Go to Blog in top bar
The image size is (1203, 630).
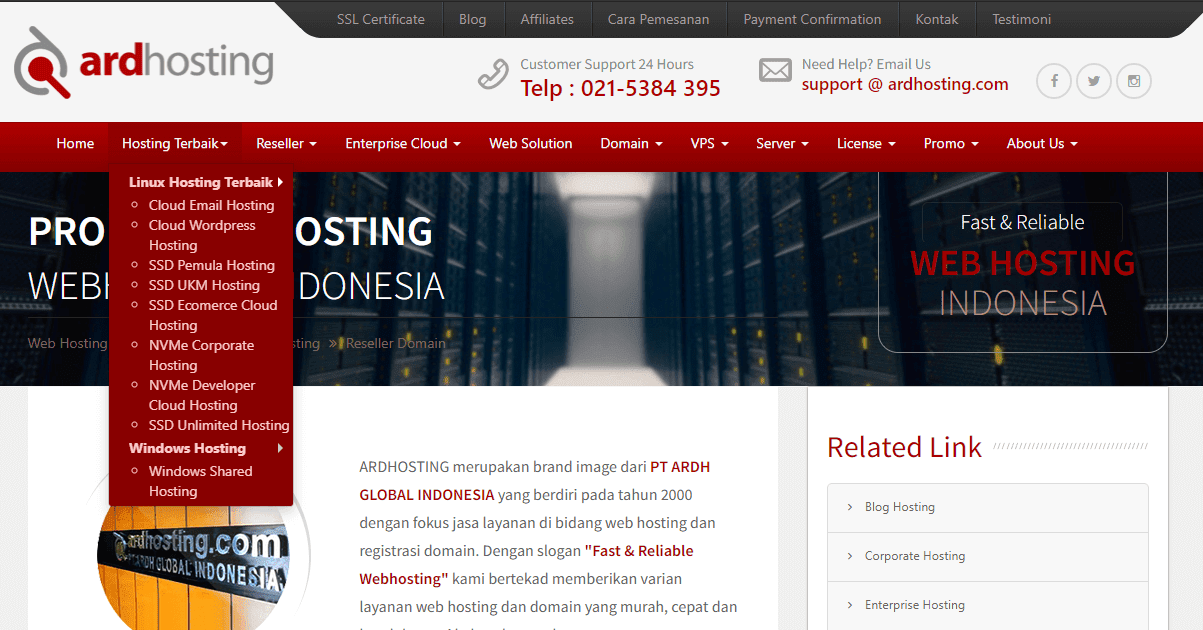[x=472, y=19]
